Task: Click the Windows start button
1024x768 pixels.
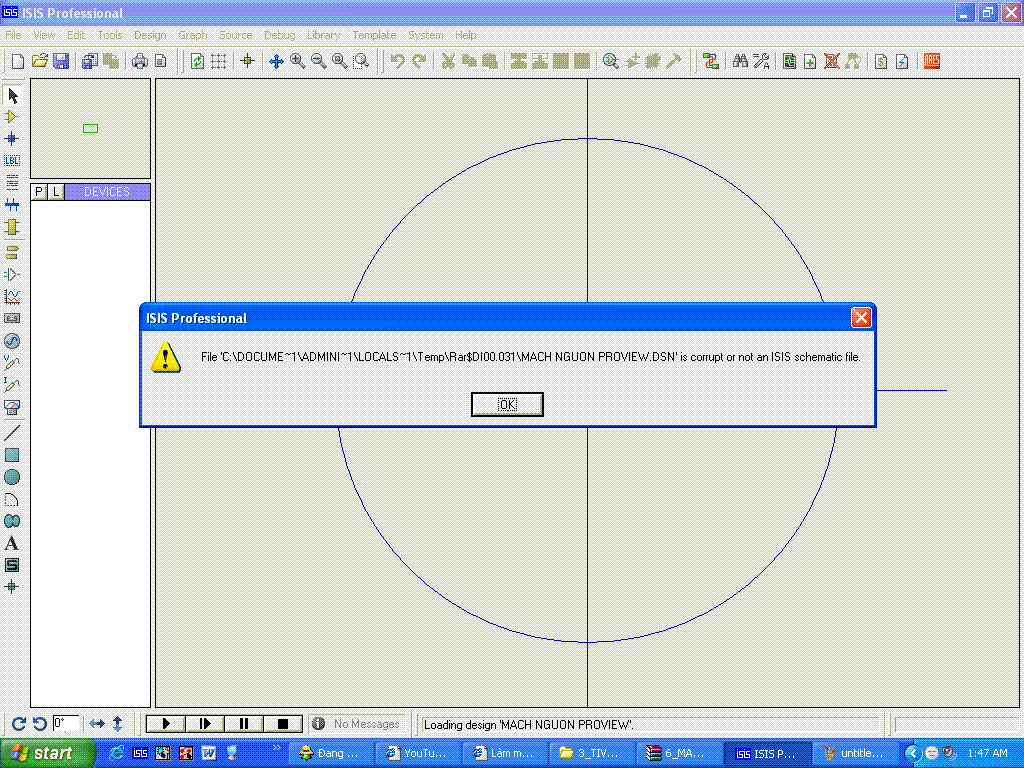Action: [x=47, y=753]
